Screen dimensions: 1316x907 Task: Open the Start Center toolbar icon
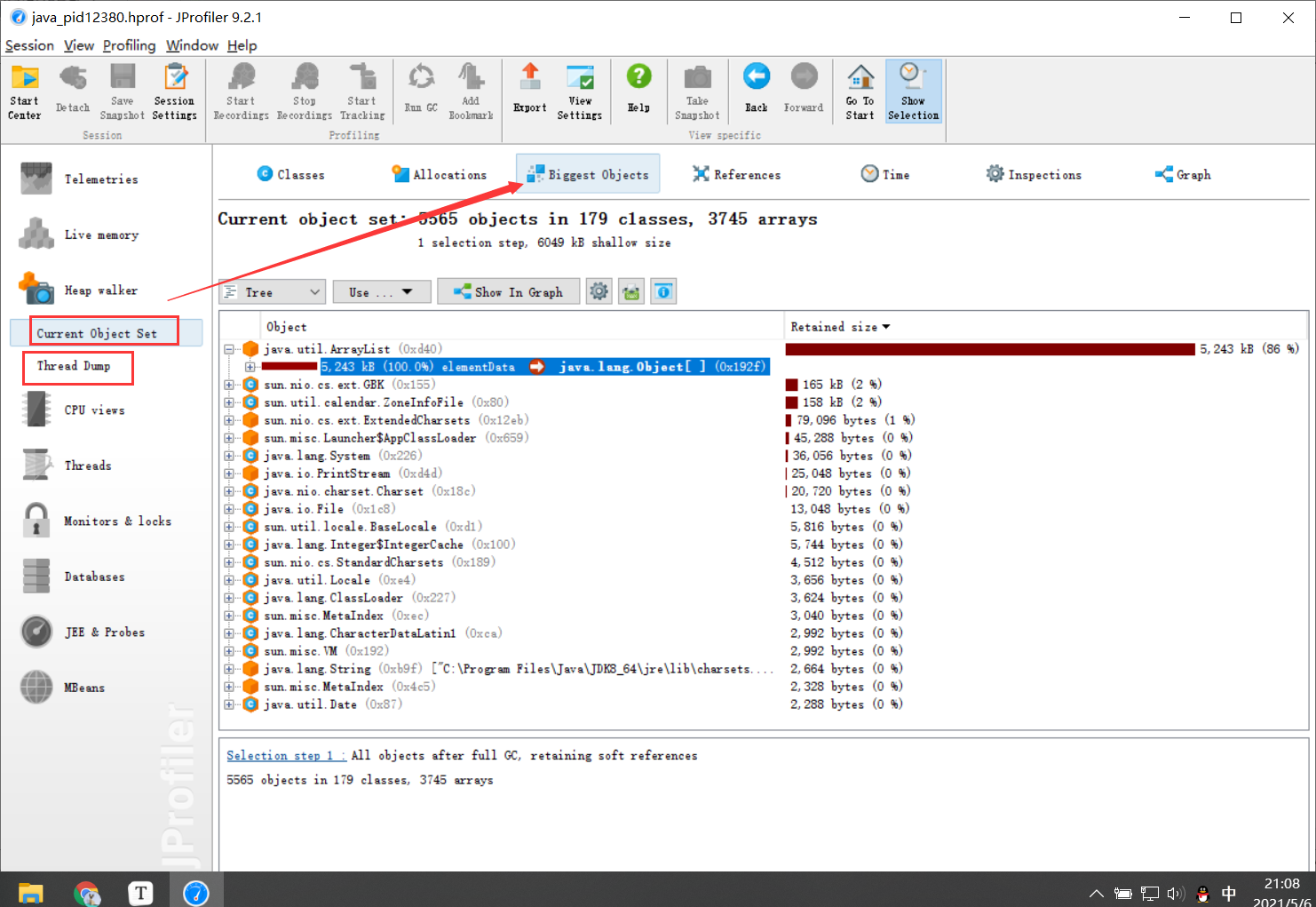(x=25, y=91)
